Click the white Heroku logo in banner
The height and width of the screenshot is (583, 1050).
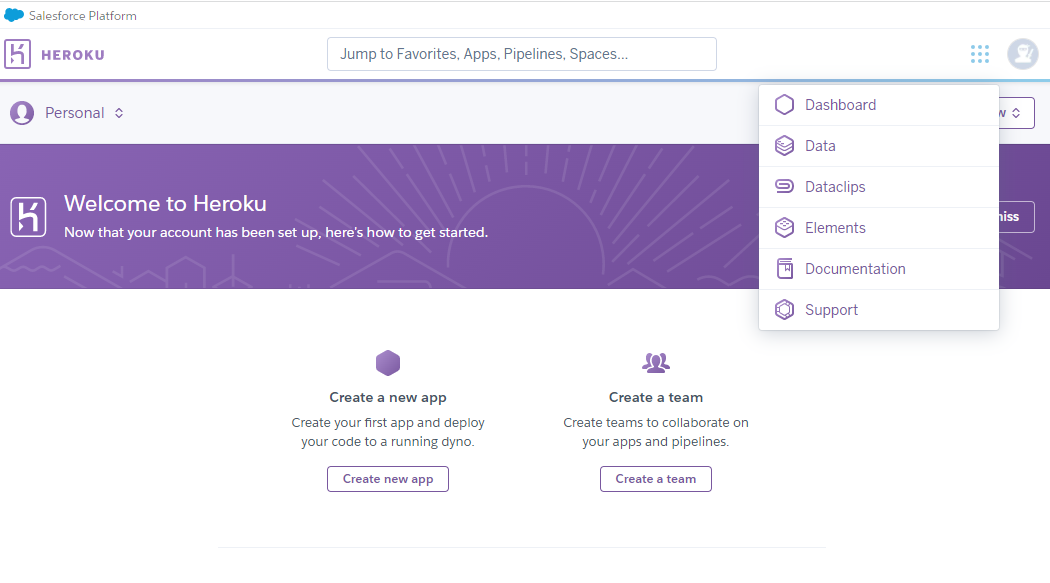click(x=28, y=217)
